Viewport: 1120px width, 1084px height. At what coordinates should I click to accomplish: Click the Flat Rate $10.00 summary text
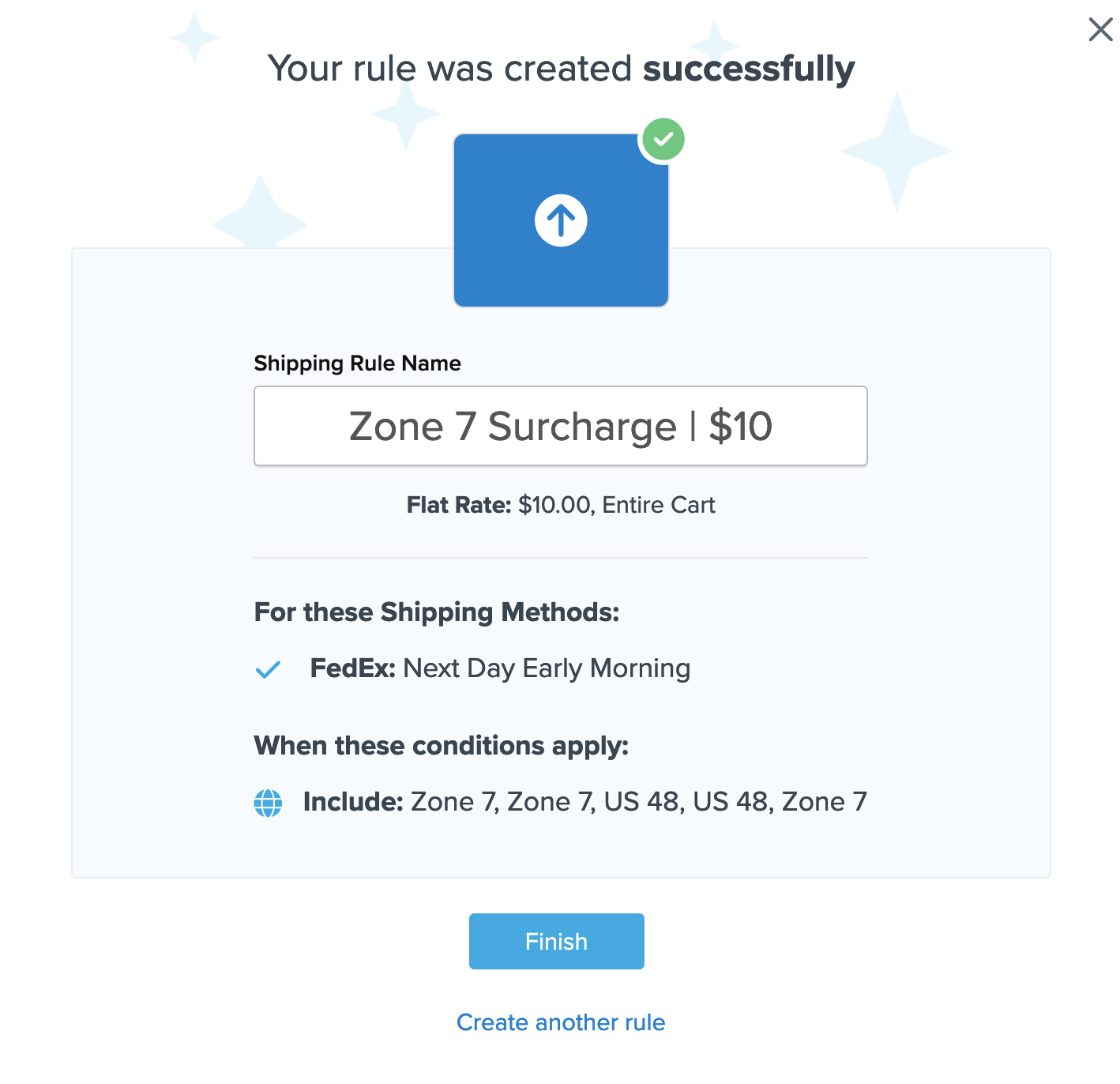tap(560, 506)
